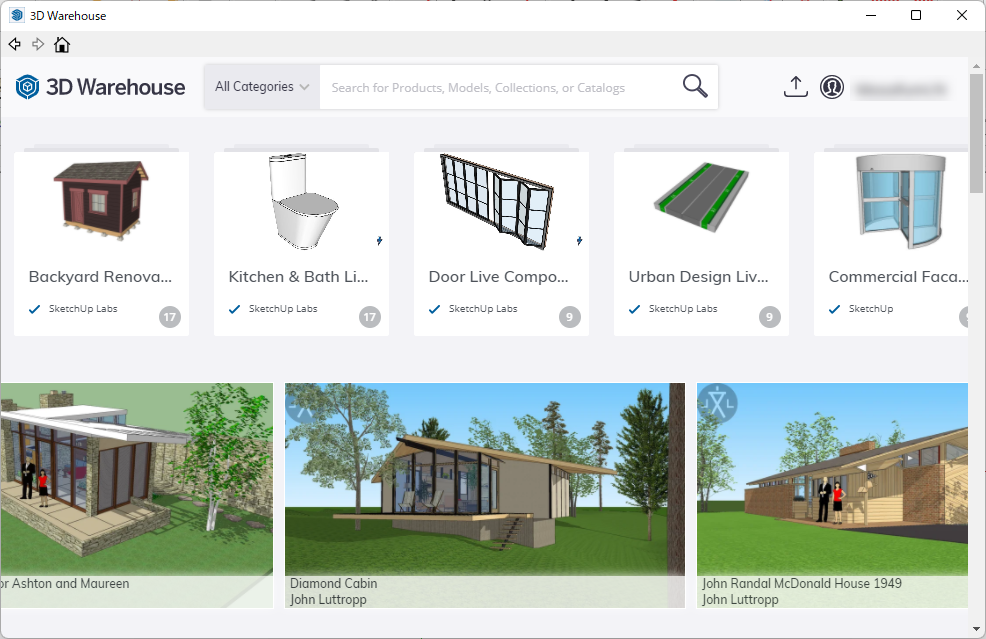Click the 17 count badge on Backyard Renovation
The width and height of the screenshot is (986, 639).
click(x=170, y=318)
